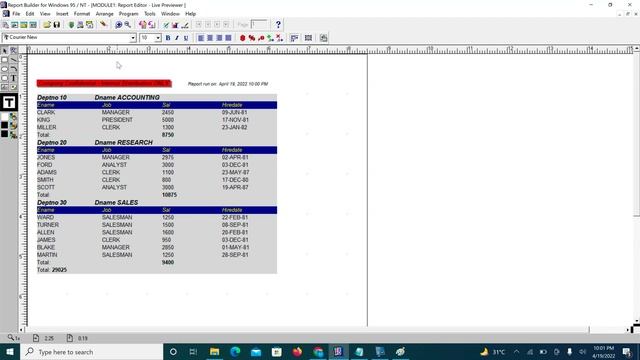The image size is (640, 360).
Task: Click the printer icon in the top toolbar
Action: [x=80, y=25]
